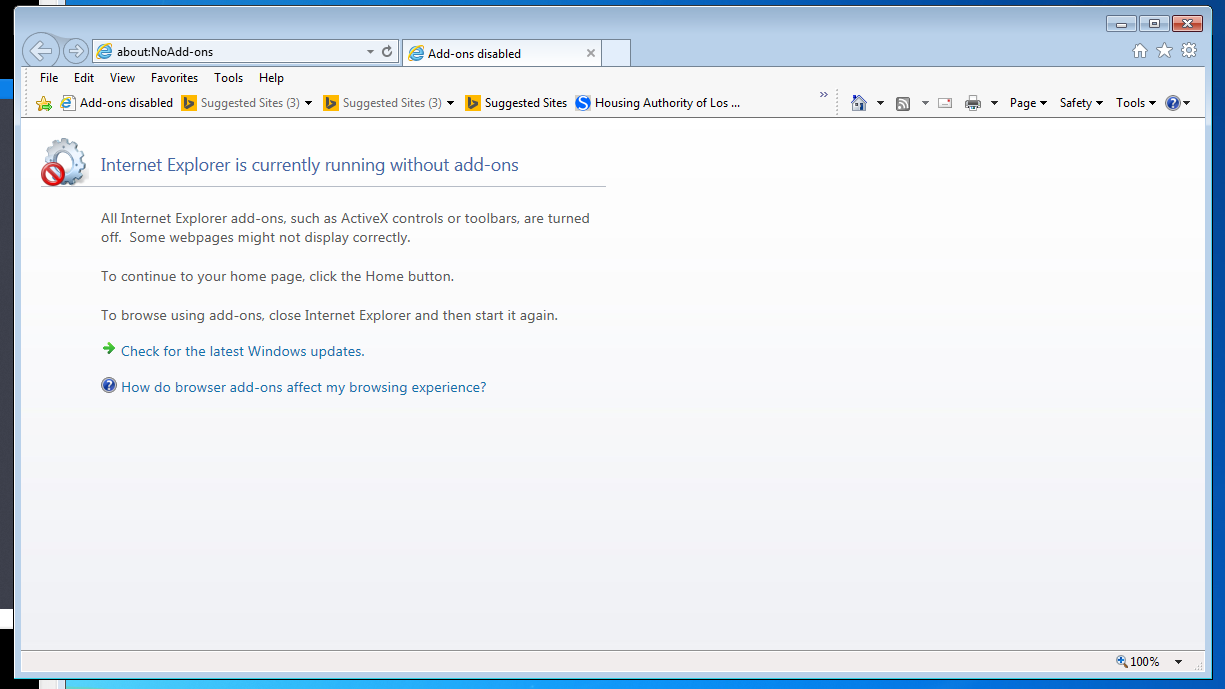1225x689 pixels.
Task: Select the Add-ons disabled tab
Action: click(501, 53)
